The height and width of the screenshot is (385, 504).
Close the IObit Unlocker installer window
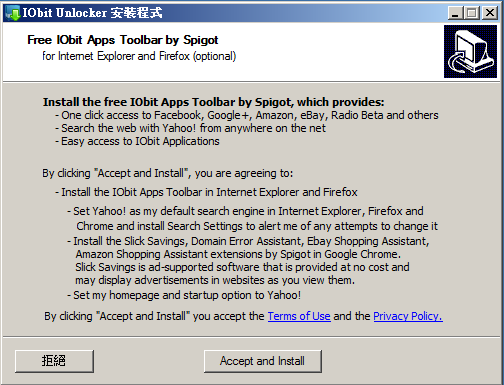(x=490, y=13)
